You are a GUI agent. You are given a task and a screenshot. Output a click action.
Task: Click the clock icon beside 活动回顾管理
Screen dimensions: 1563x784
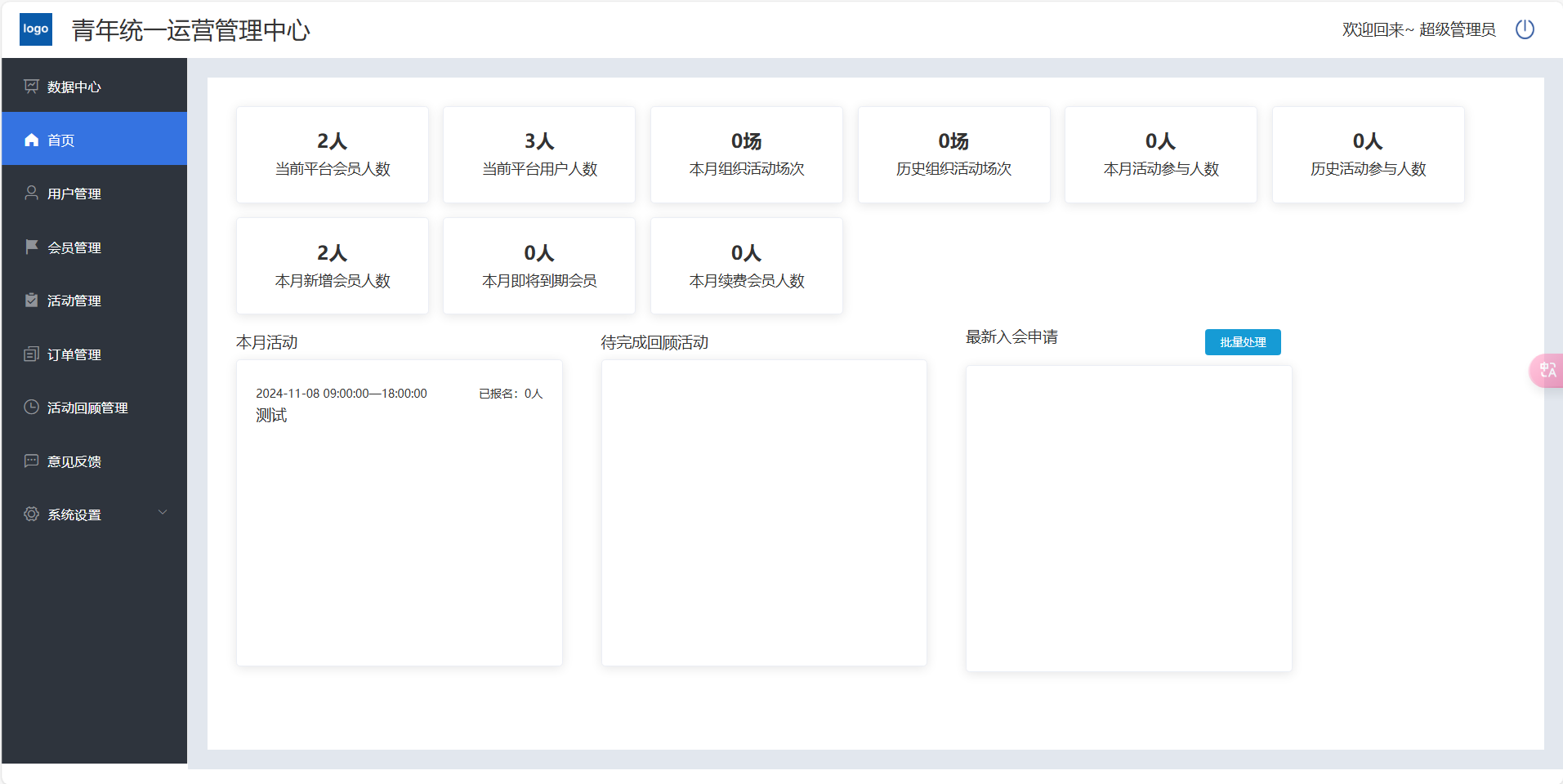pyautogui.click(x=31, y=407)
